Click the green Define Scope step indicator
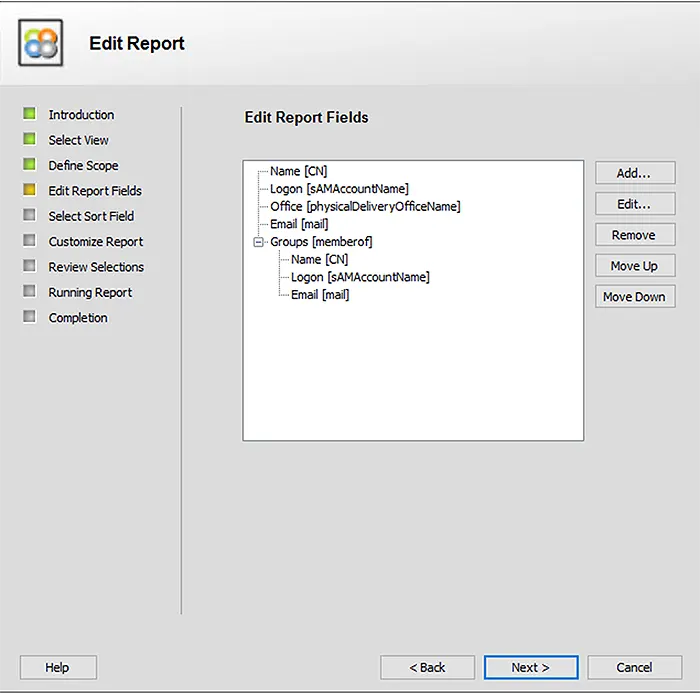Screen dimensions: 700x695 tap(29, 164)
